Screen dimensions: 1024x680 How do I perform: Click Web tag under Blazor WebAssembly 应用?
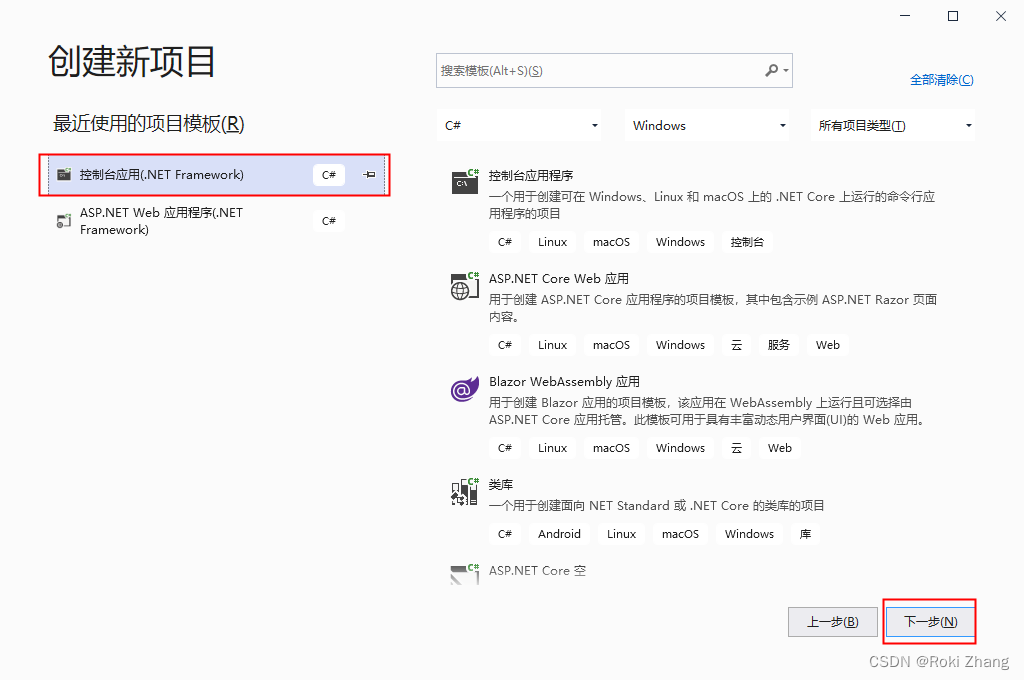(780, 448)
